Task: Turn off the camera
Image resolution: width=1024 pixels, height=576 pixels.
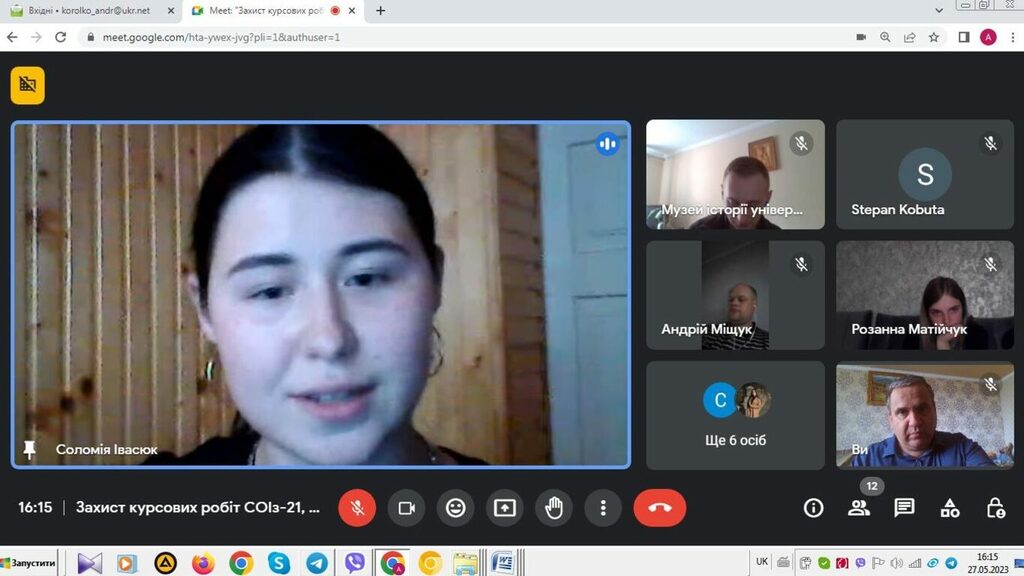Action: [x=406, y=508]
